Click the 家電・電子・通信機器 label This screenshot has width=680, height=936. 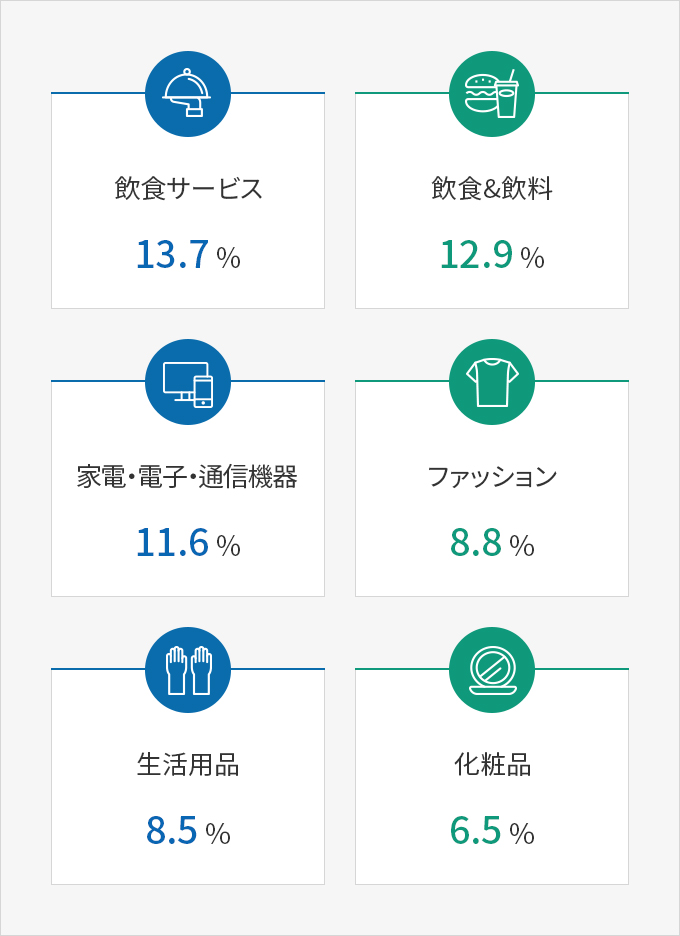click(187, 477)
